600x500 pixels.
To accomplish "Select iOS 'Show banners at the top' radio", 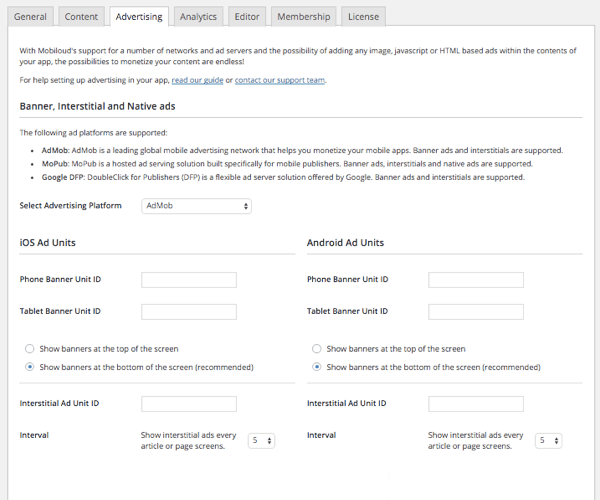I will [x=29, y=349].
